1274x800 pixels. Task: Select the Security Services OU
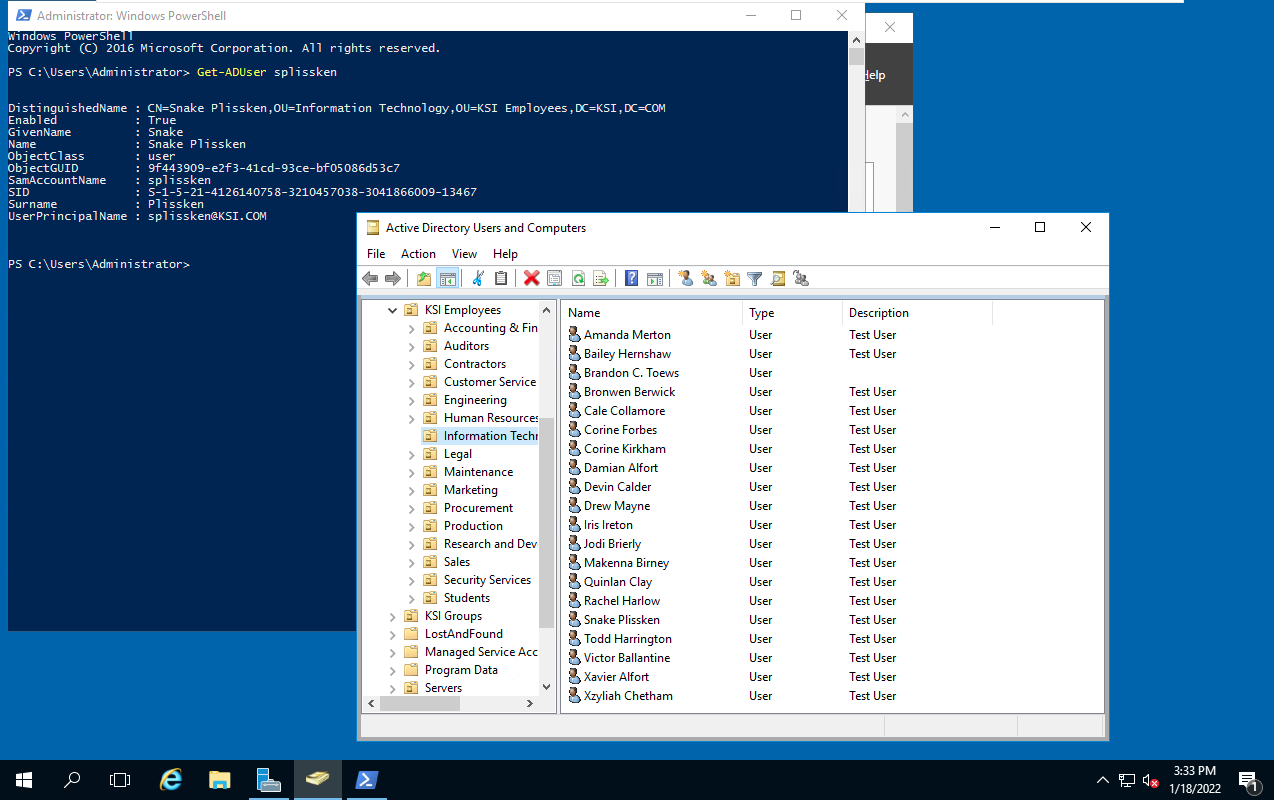pos(487,580)
